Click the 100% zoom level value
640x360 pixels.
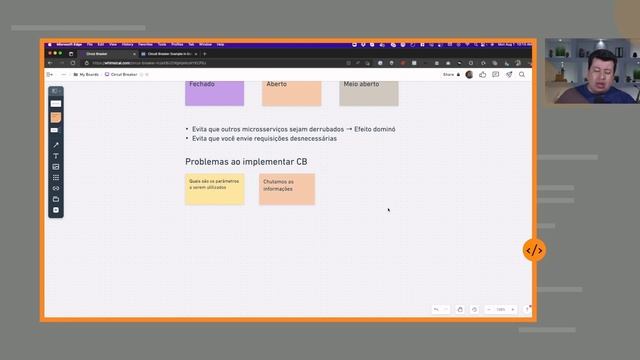[501, 309]
